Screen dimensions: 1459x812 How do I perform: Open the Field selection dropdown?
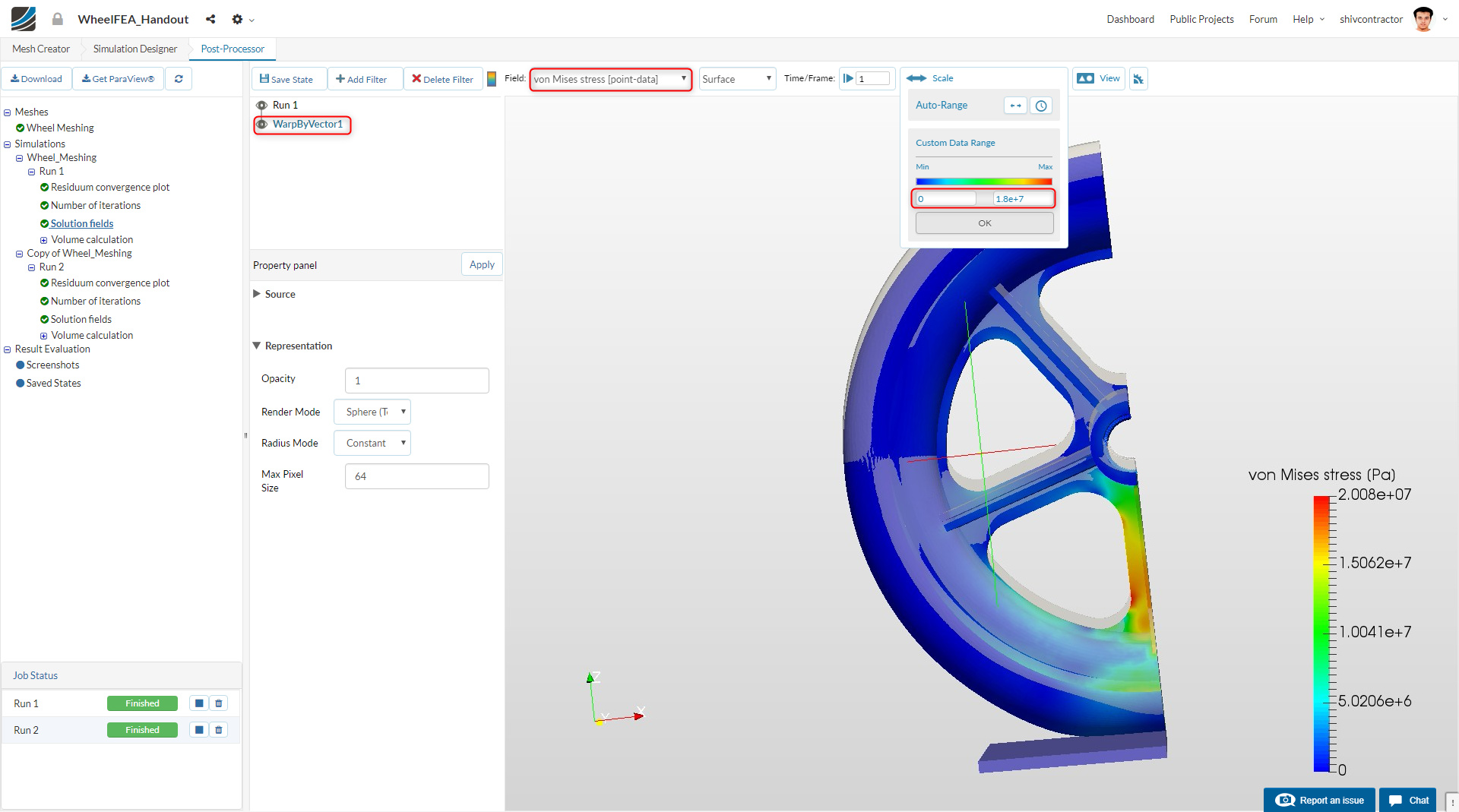(x=610, y=79)
